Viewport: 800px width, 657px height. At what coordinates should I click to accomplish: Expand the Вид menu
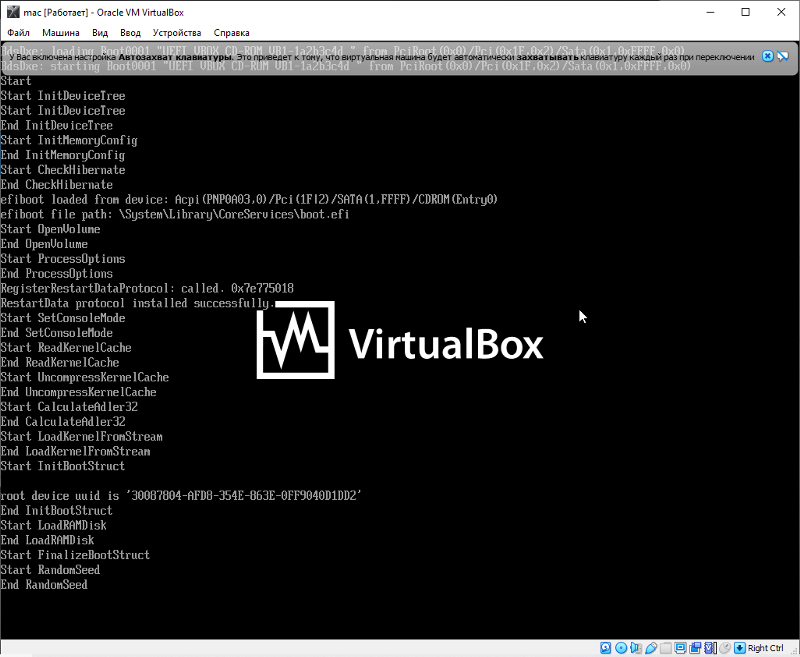(100, 32)
